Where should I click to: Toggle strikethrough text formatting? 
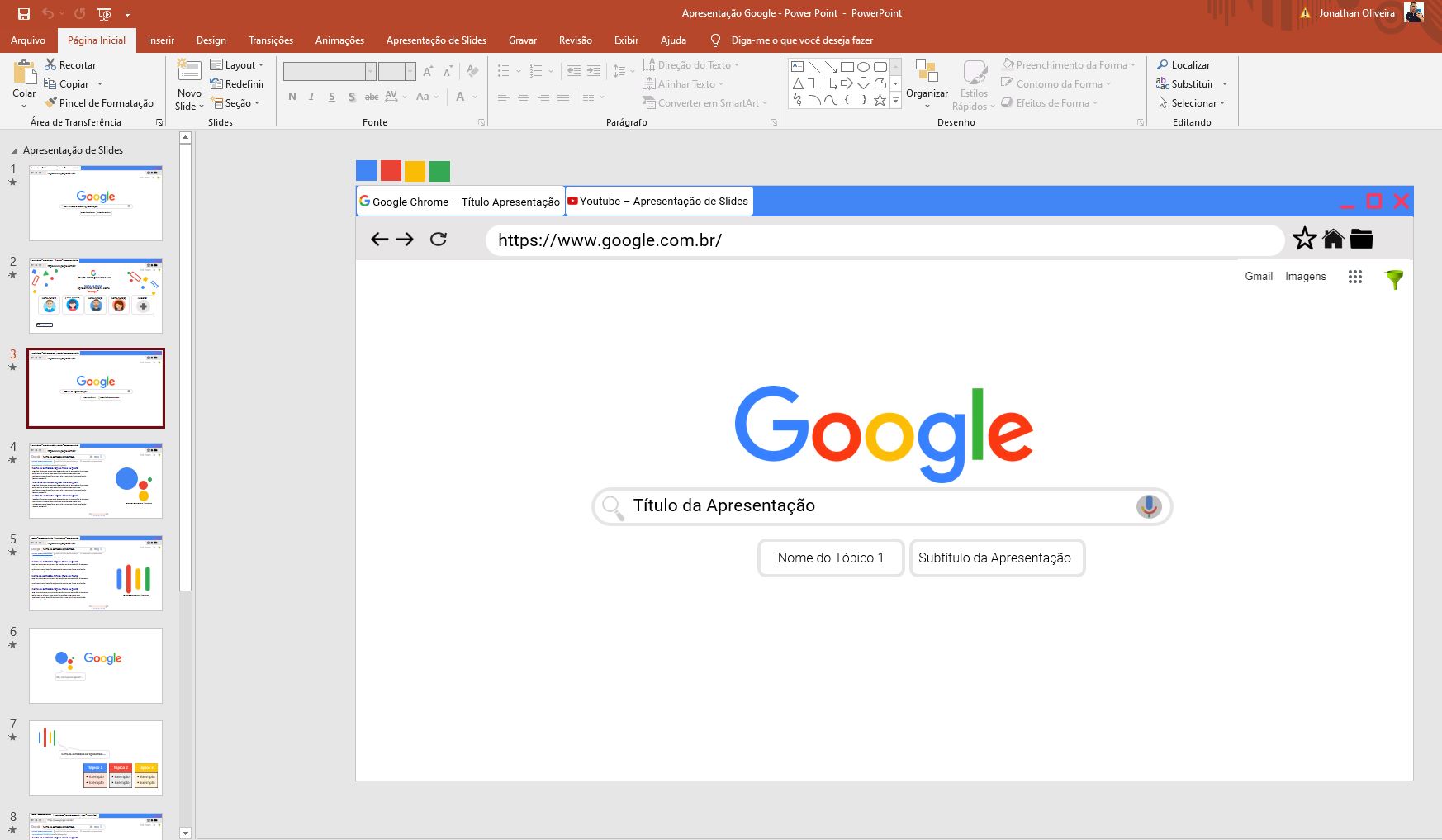click(x=372, y=97)
